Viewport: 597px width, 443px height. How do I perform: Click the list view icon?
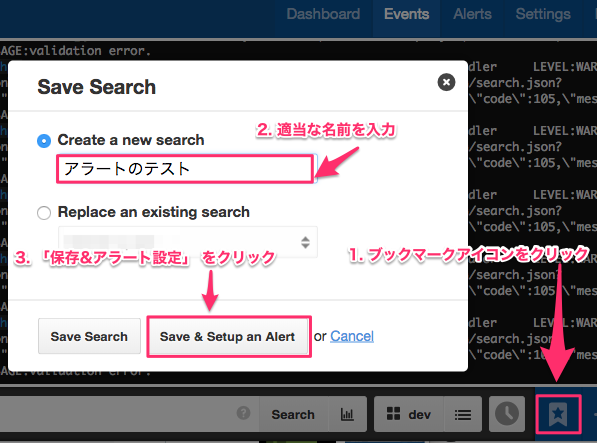(x=463, y=414)
